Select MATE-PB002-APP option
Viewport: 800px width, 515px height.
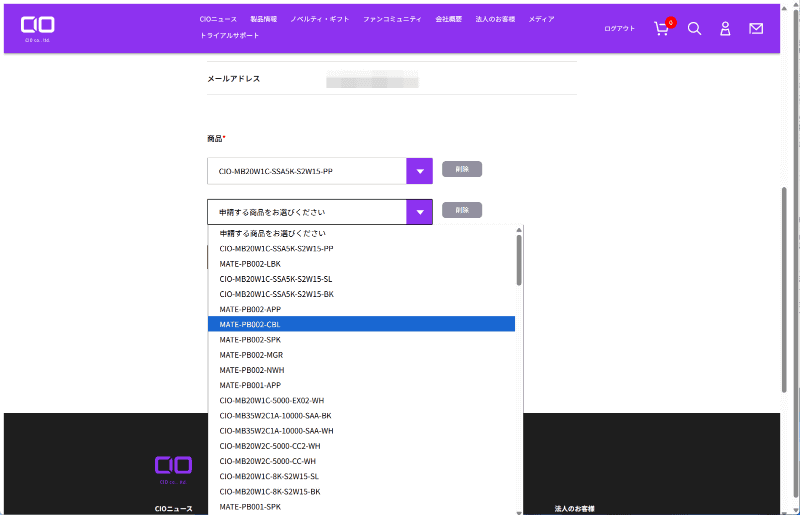361,309
